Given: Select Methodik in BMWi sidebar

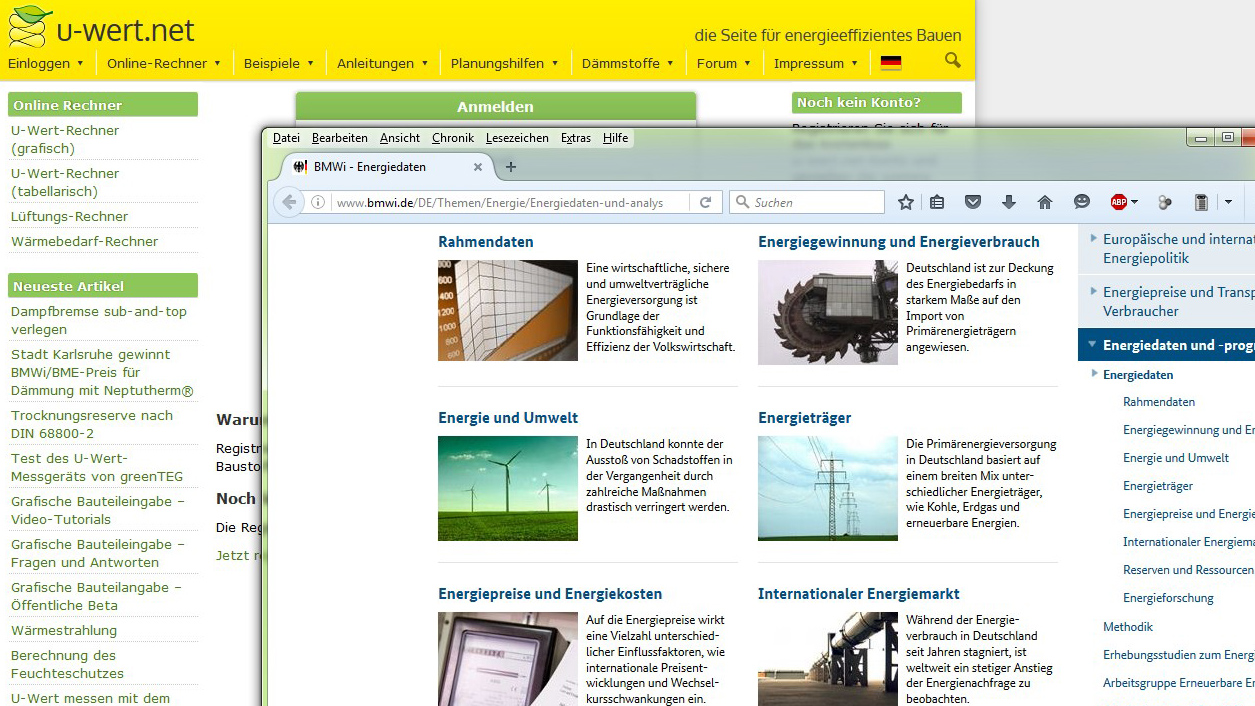Looking at the screenshot, I should [x=1128, y=627].
